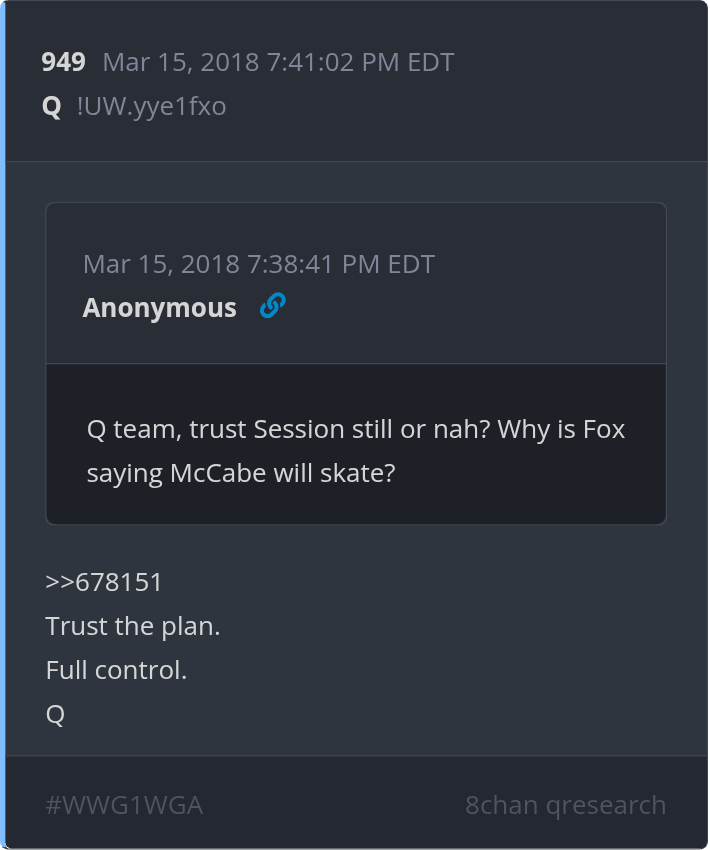Click the 'Full control.' line
The width and height of the screenshot is (710, 850).
pyautogui.click(x=116, y=670)
